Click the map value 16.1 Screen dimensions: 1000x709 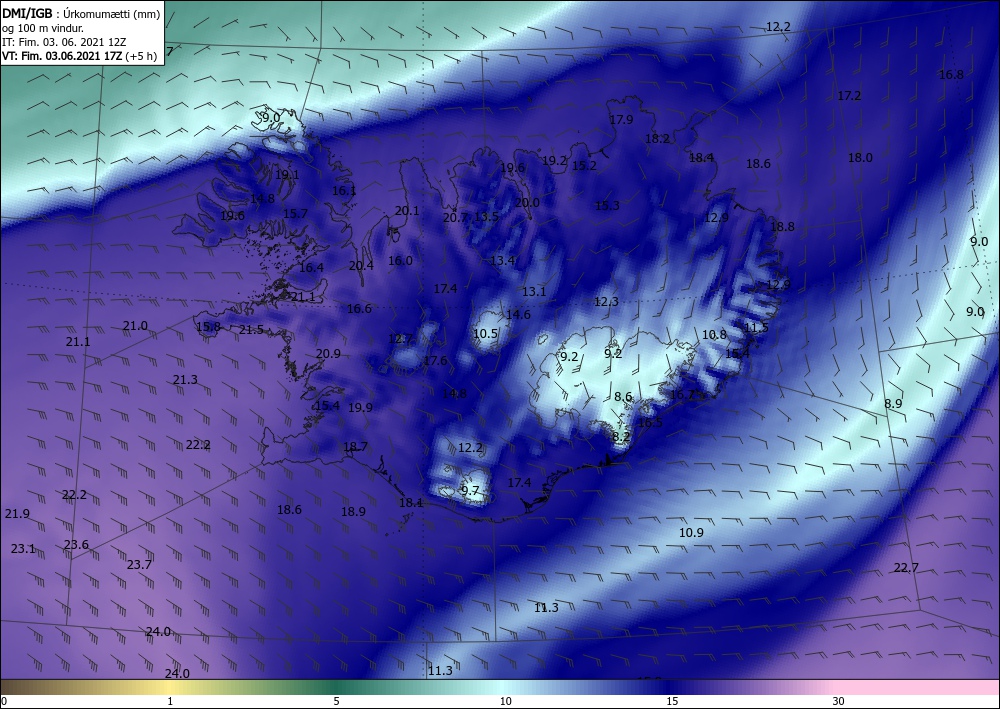pos(344,191)
